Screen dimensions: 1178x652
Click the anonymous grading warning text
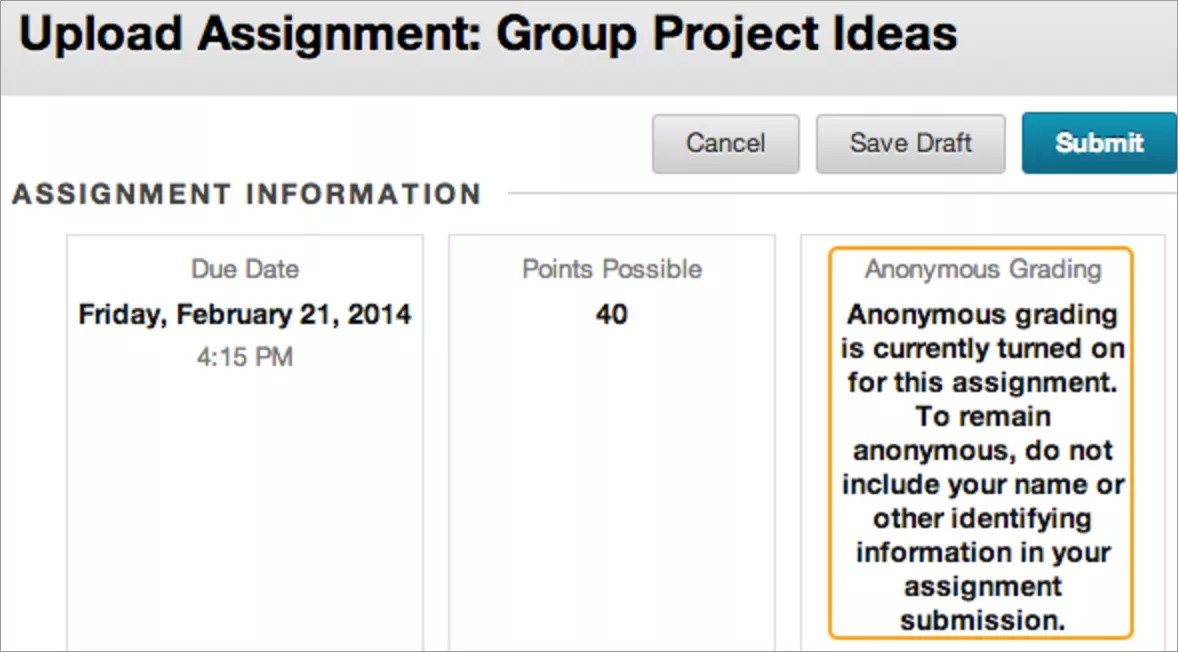[x=983, y=467]
